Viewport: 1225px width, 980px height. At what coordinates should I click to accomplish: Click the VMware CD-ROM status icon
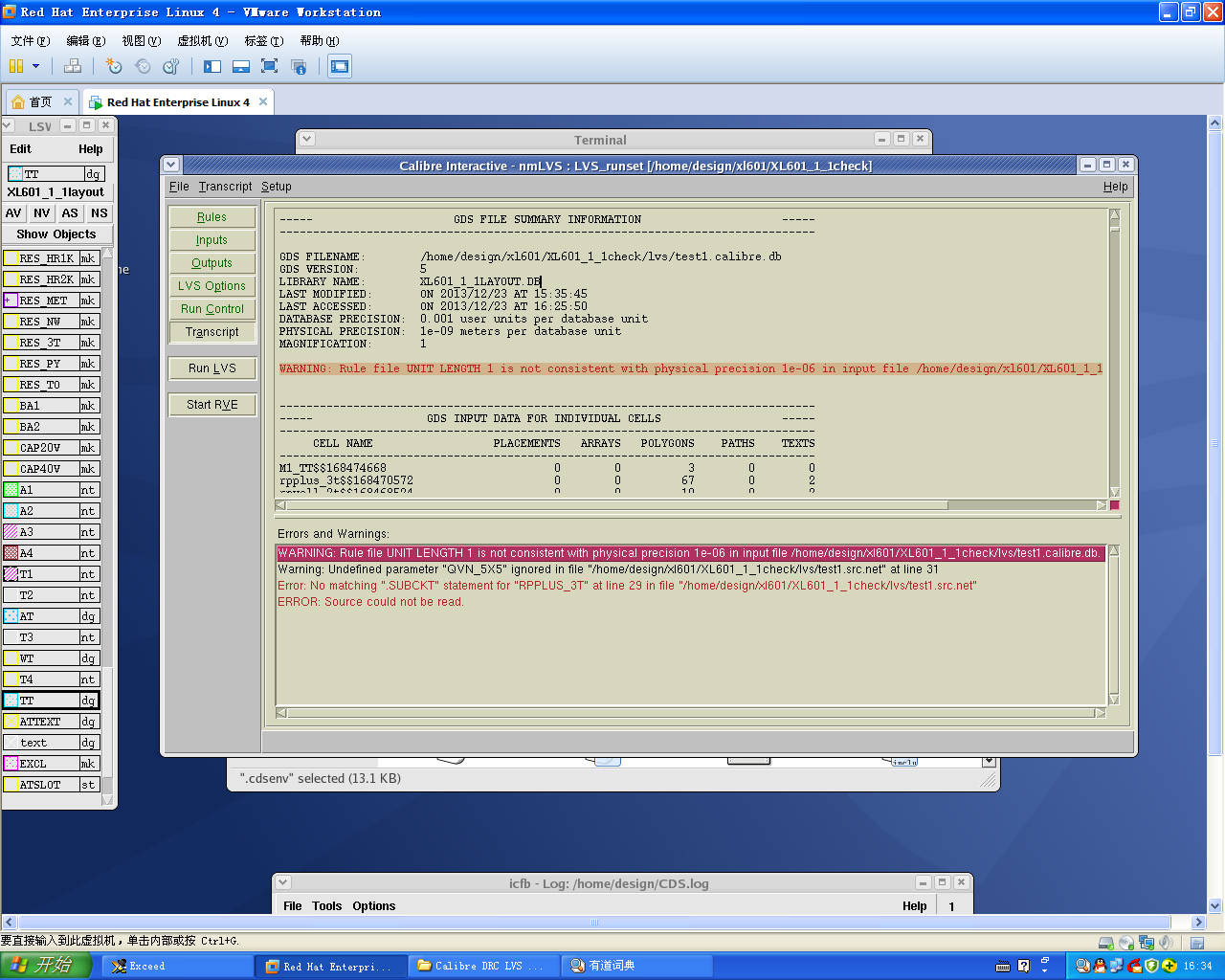tap(1126, 943)
